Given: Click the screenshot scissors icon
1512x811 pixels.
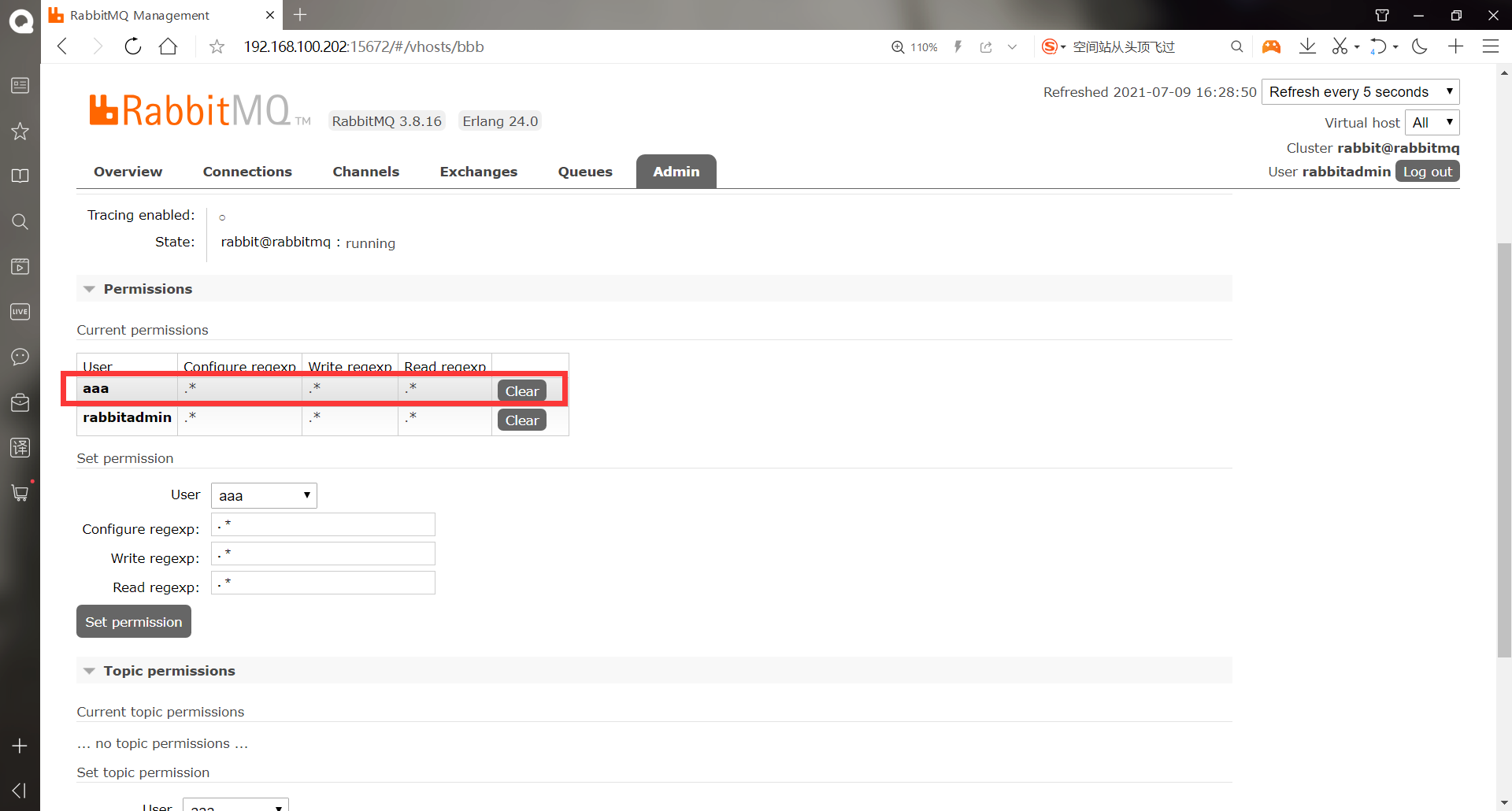Looking at the screenshot, I should click(1341, 46).
